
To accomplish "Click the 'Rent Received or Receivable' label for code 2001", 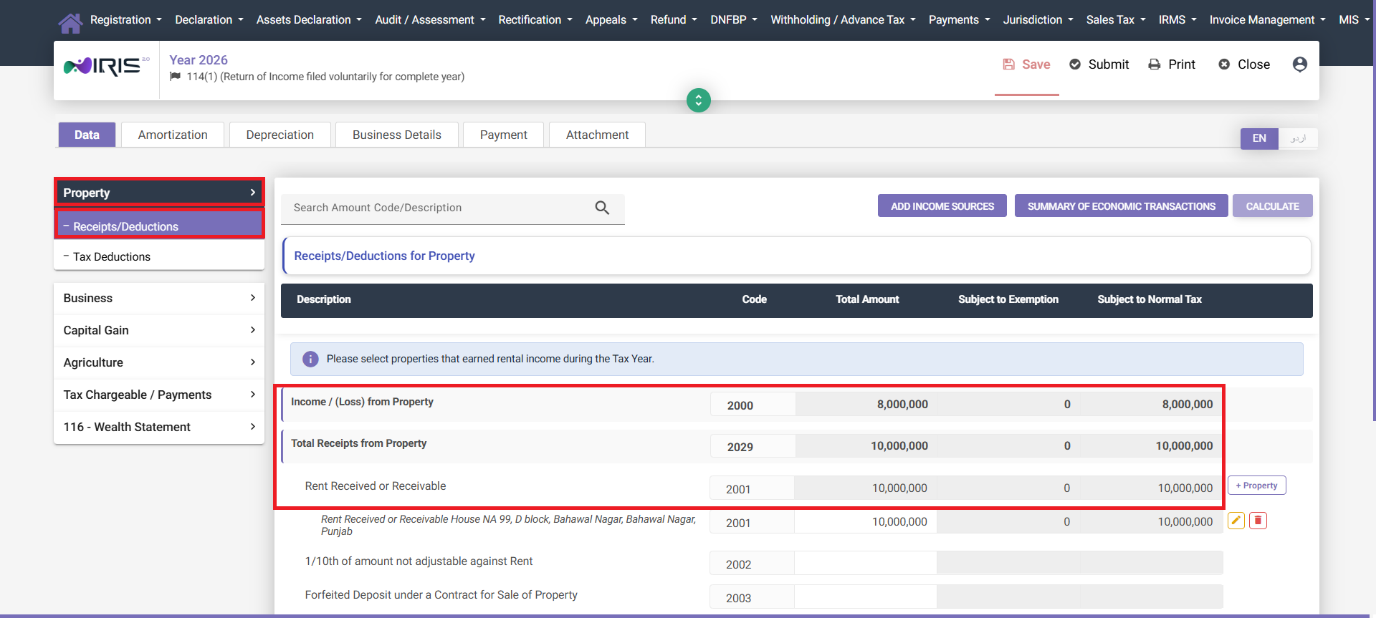I will 375,486.
